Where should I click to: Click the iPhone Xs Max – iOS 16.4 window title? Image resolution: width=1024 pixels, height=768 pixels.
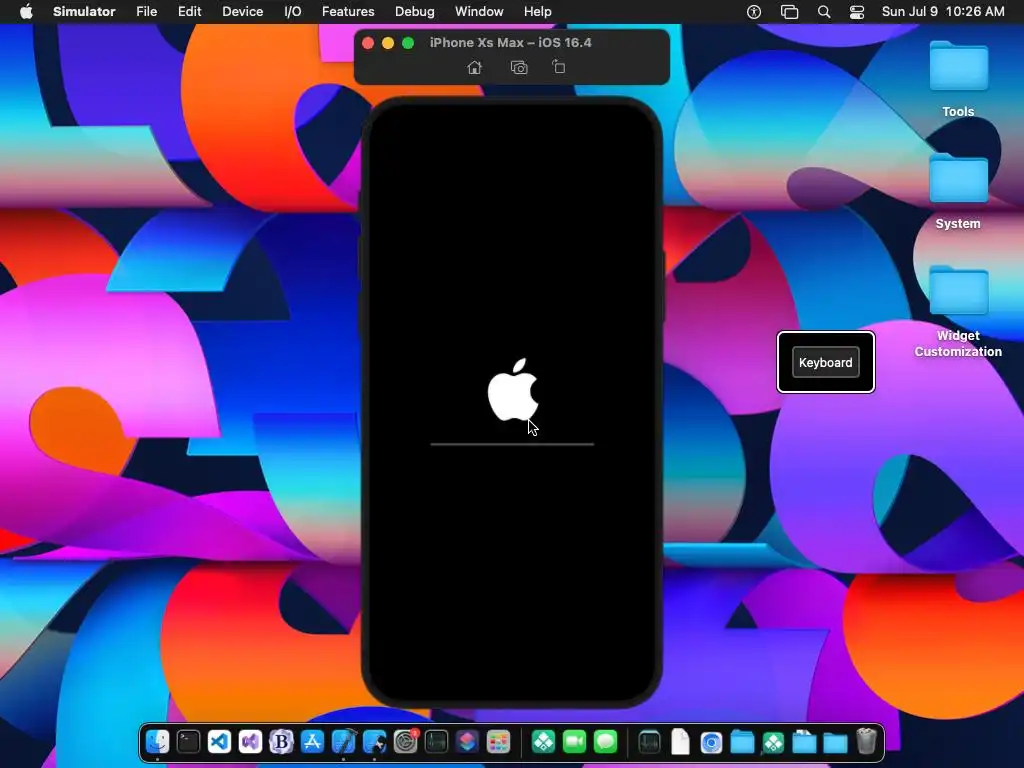point(511,42)
